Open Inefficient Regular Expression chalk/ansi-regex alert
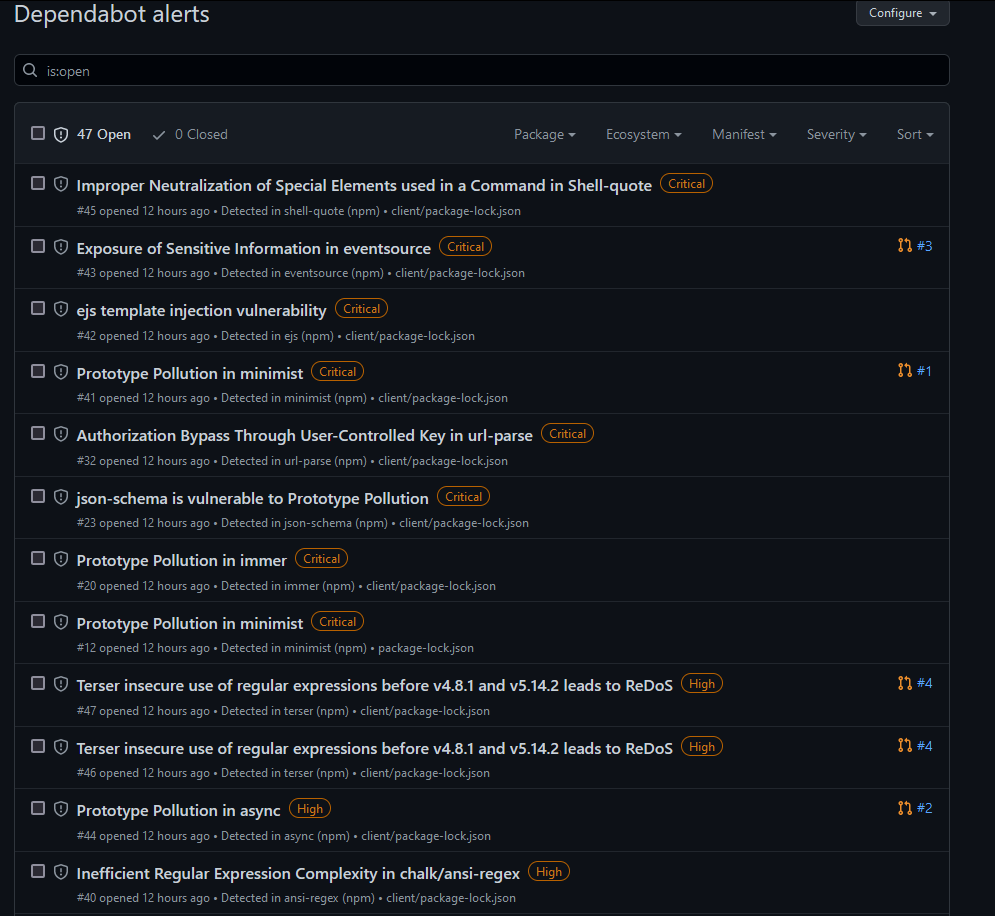The width and height of the screenshot is (995, 916). pyautogui.click(x=298, y=873)
